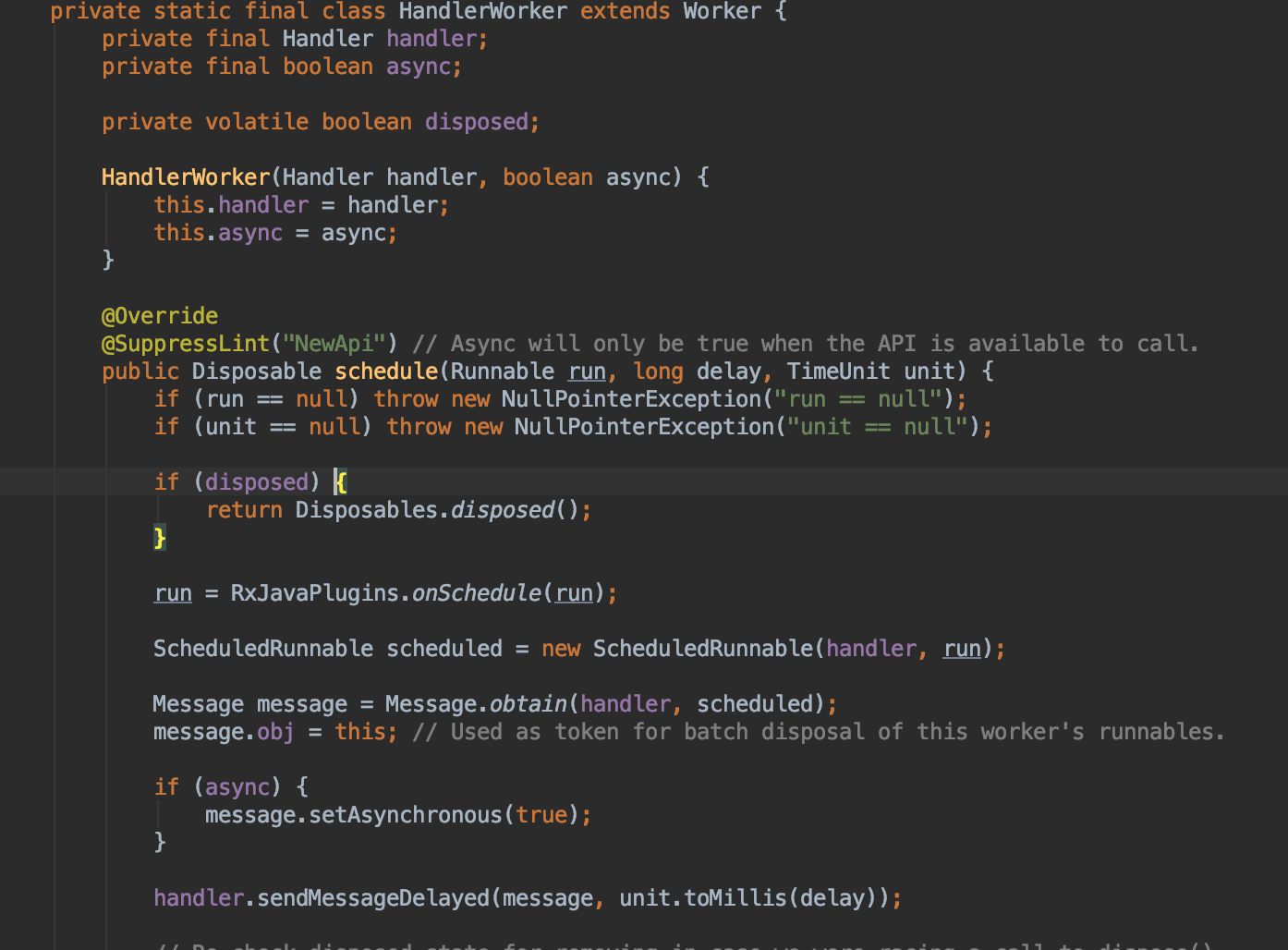
Task: Click the 'Used as token for batch disposal' comment
Action: [819, 732]
